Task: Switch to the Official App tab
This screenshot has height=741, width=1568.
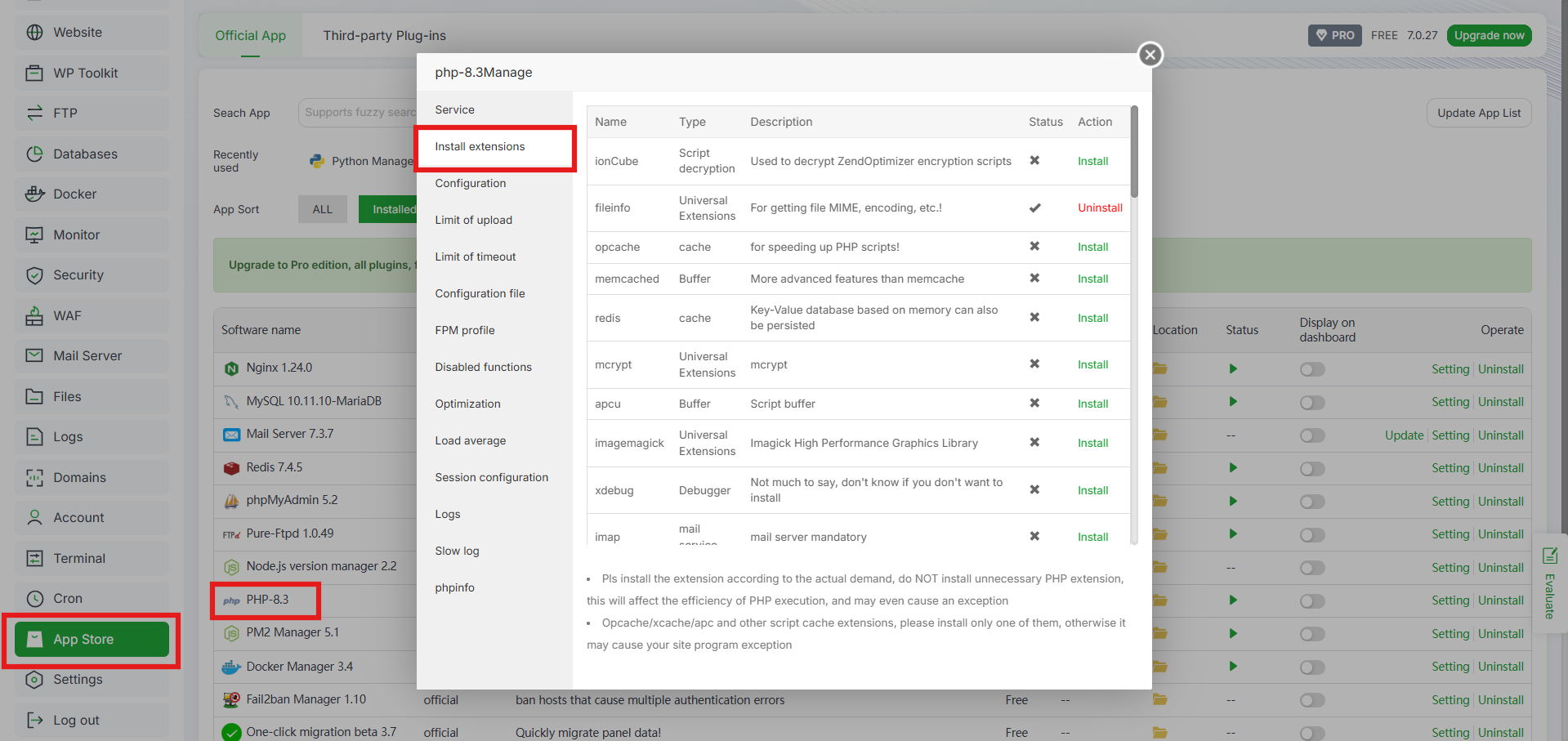Action: click(x=250, y=35)
